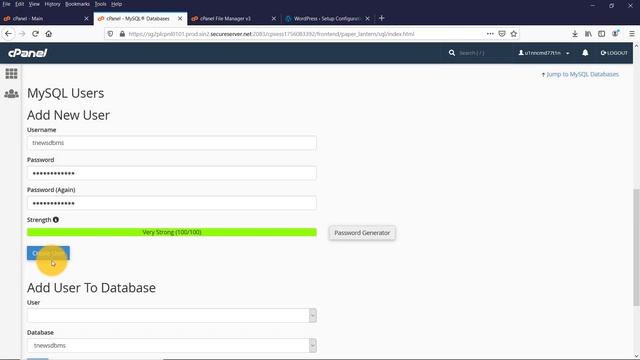Open the Tools menu
Viewport: 640px width, 360px height.
click(100, 4)
